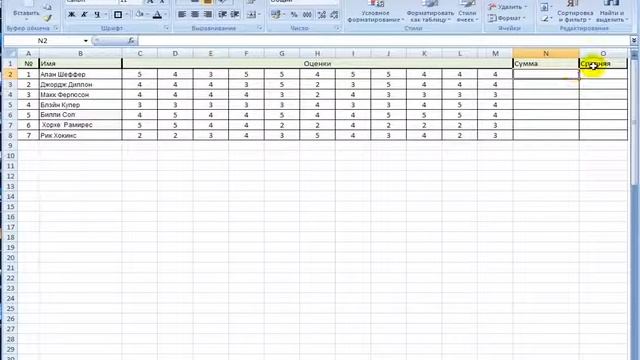Click the Clear eraser icon in Editing group

click(x=545, y=18)
